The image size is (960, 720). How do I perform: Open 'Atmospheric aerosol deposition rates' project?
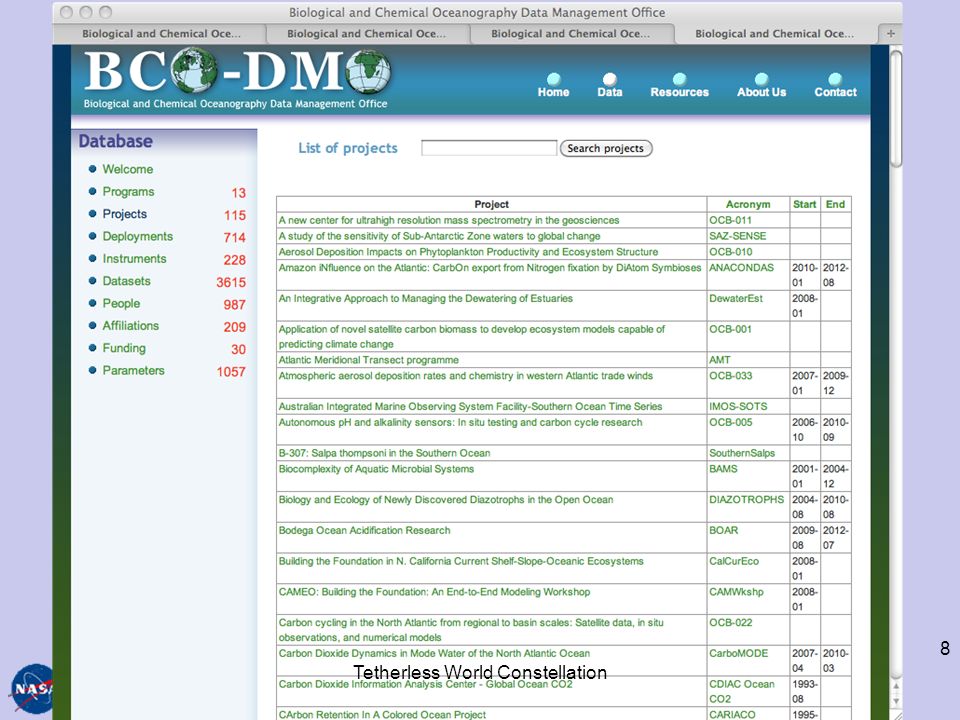[466, 376]
